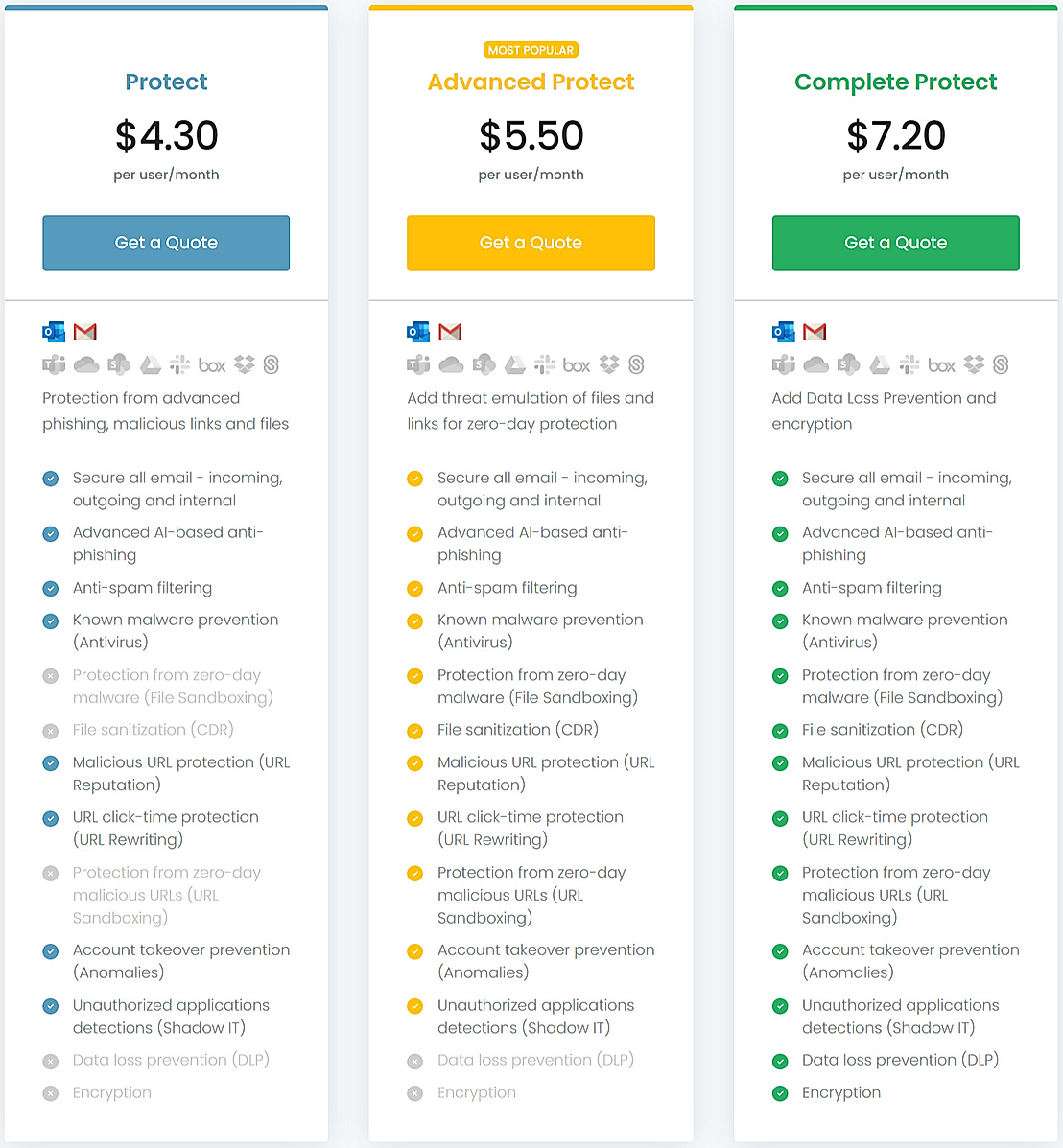Click the MOST POPULAR badge
This screenshot has width=1063, height=1148.
click(x=531, y=49)
